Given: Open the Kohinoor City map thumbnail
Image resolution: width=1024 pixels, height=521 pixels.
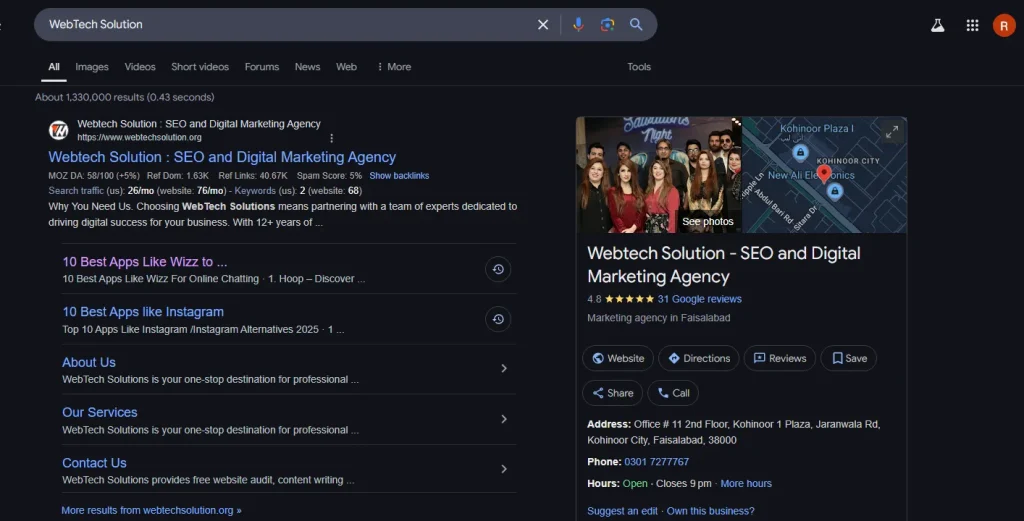Looking at the screenshot, I should click(824, 175).
